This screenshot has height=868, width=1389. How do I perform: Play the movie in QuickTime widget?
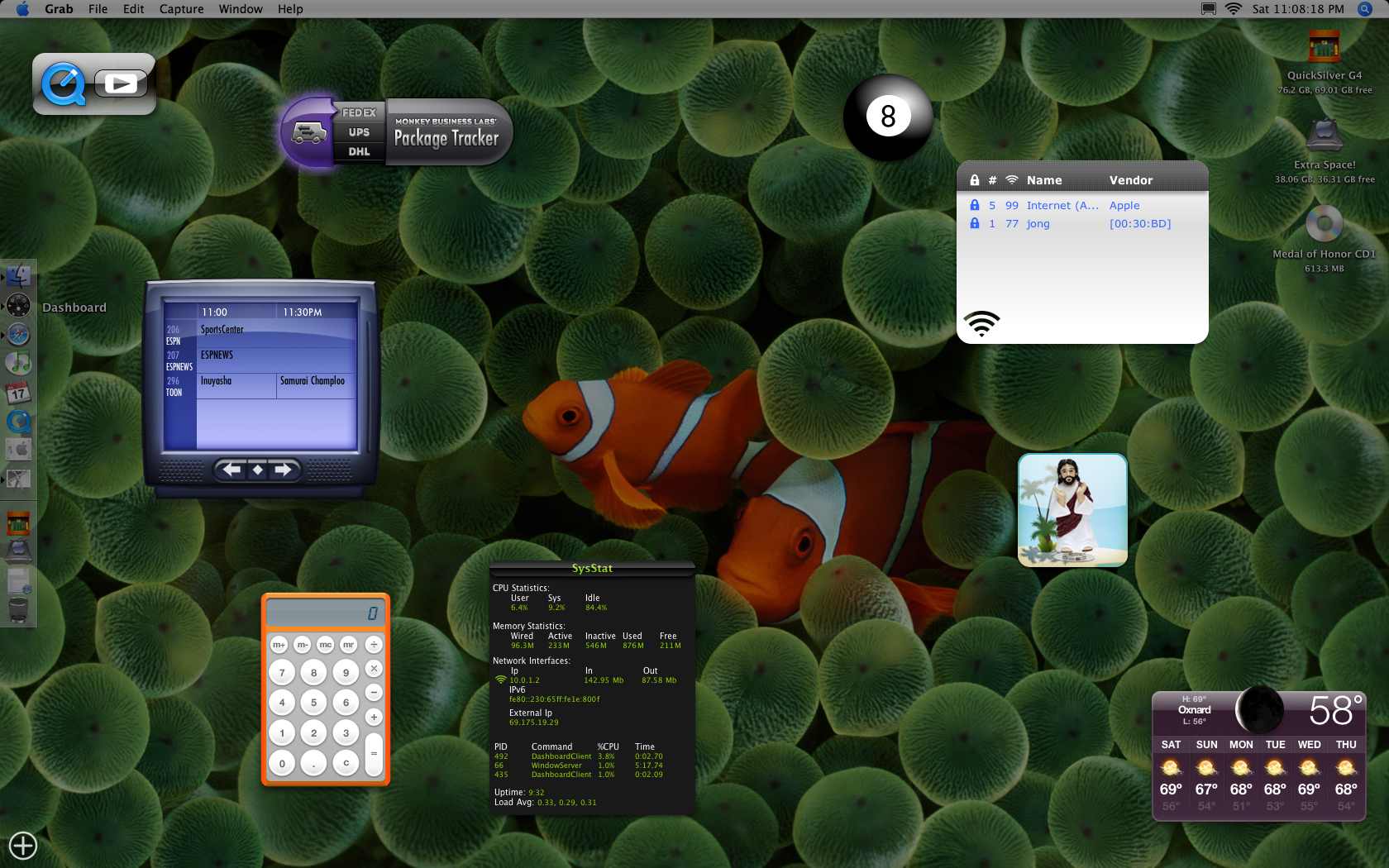point(121,83)
